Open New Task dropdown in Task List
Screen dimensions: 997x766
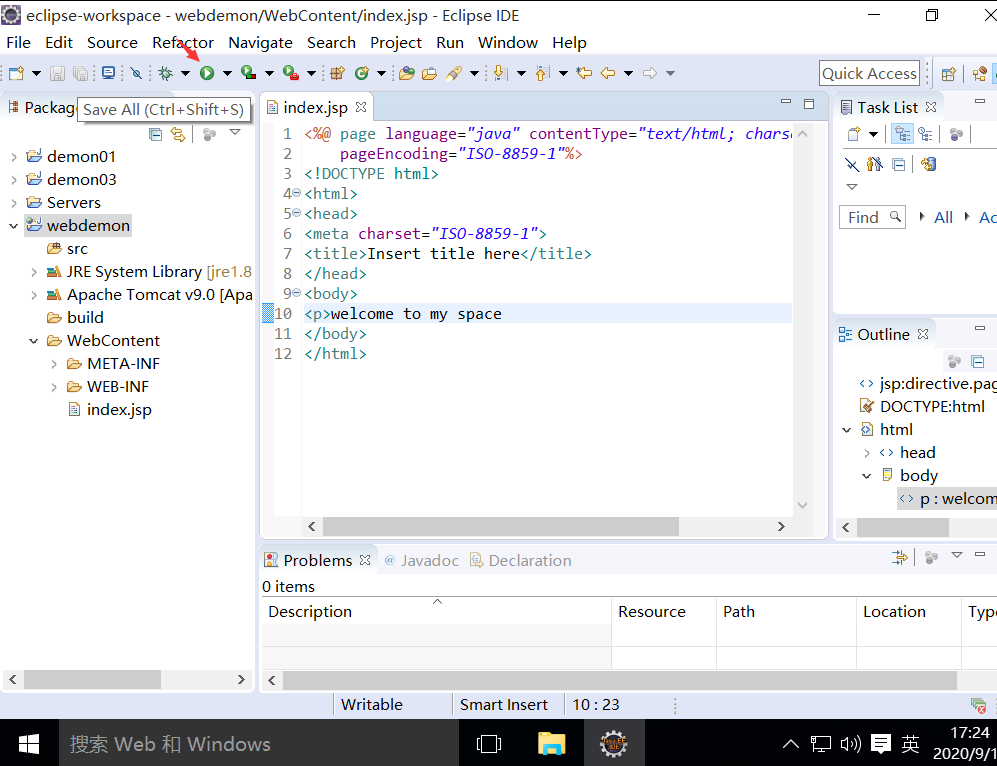[x=874, y=134]
